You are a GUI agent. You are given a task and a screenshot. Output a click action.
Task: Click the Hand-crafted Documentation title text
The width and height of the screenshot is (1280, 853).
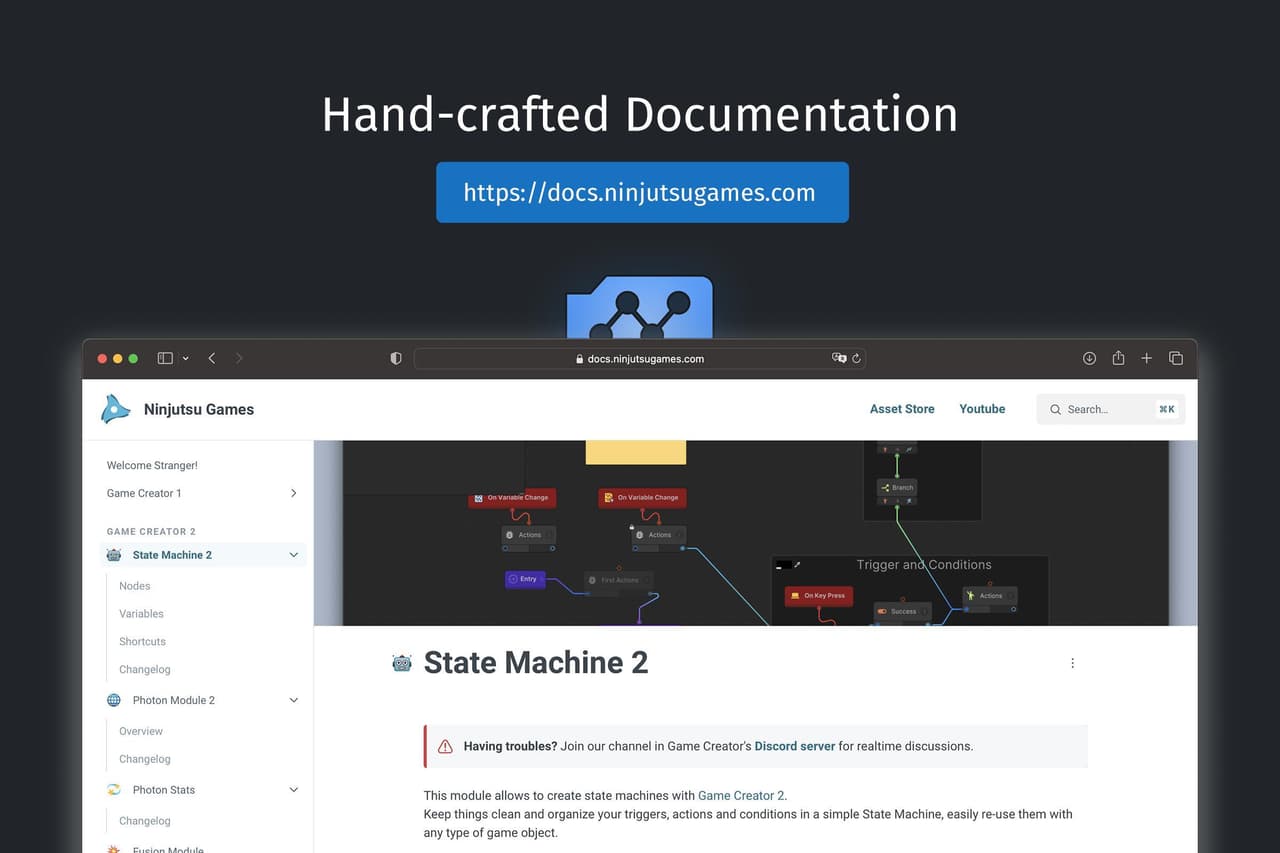pyautogui.click(x=640, y=114)
